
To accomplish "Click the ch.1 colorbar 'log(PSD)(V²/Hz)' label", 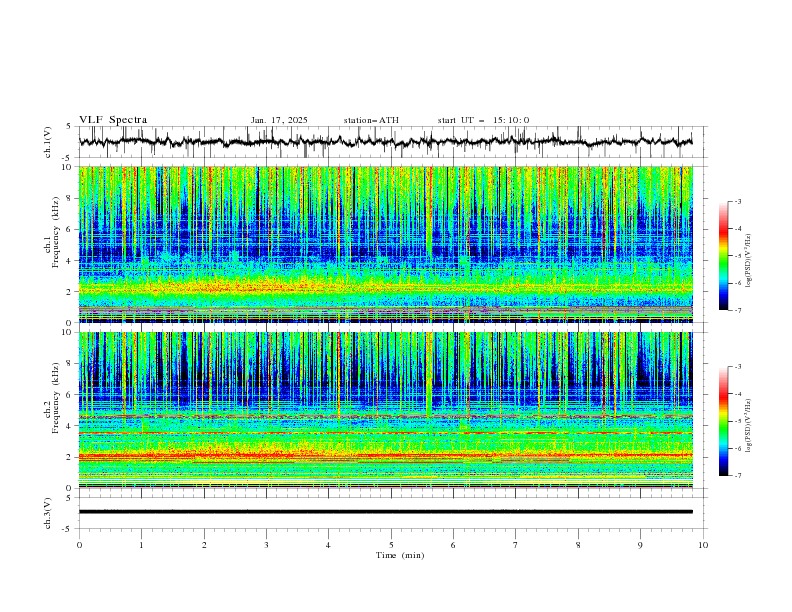I will point(748,260).
